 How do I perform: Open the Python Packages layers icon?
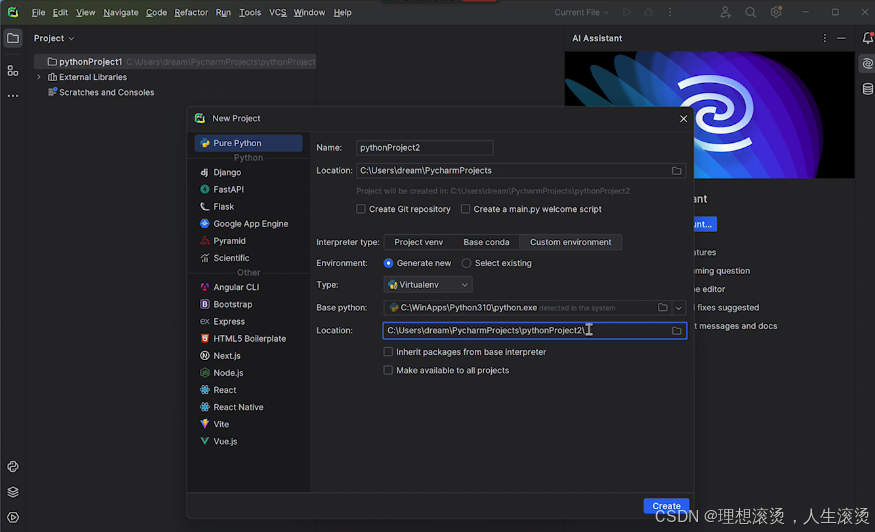(x=13, y=492)
